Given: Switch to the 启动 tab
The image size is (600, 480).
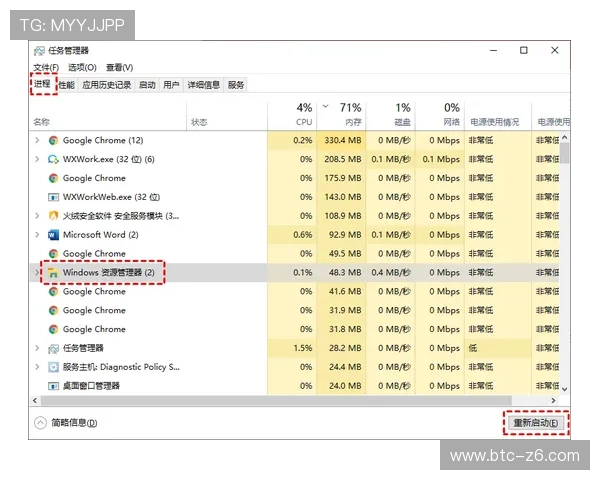Looking at the screenshot, I should click(147, 85).
